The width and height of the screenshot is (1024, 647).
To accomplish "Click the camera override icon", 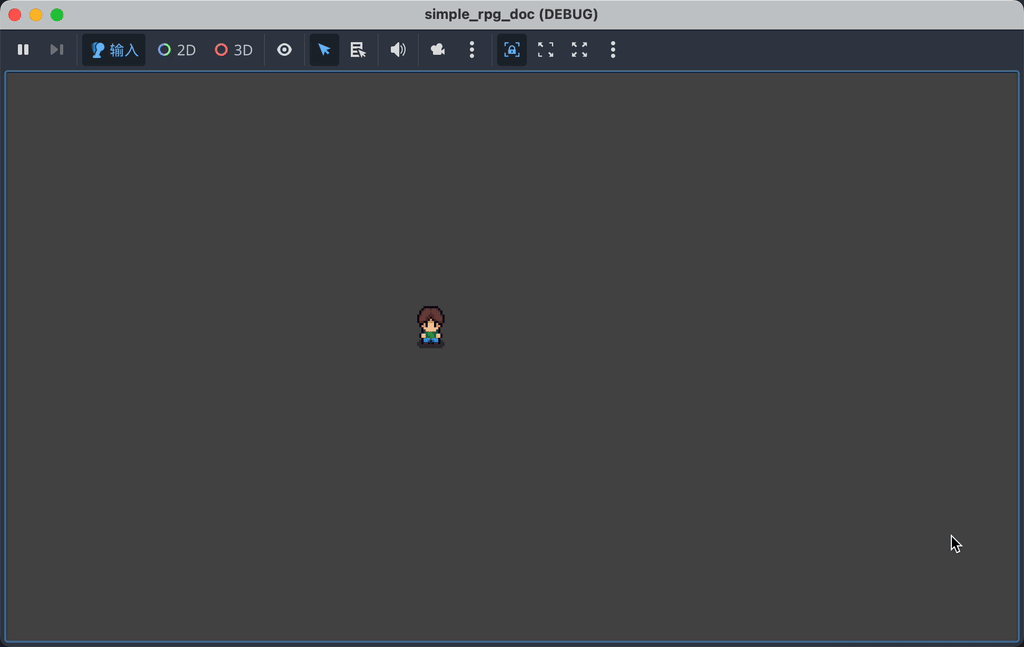I will [438, 50].
